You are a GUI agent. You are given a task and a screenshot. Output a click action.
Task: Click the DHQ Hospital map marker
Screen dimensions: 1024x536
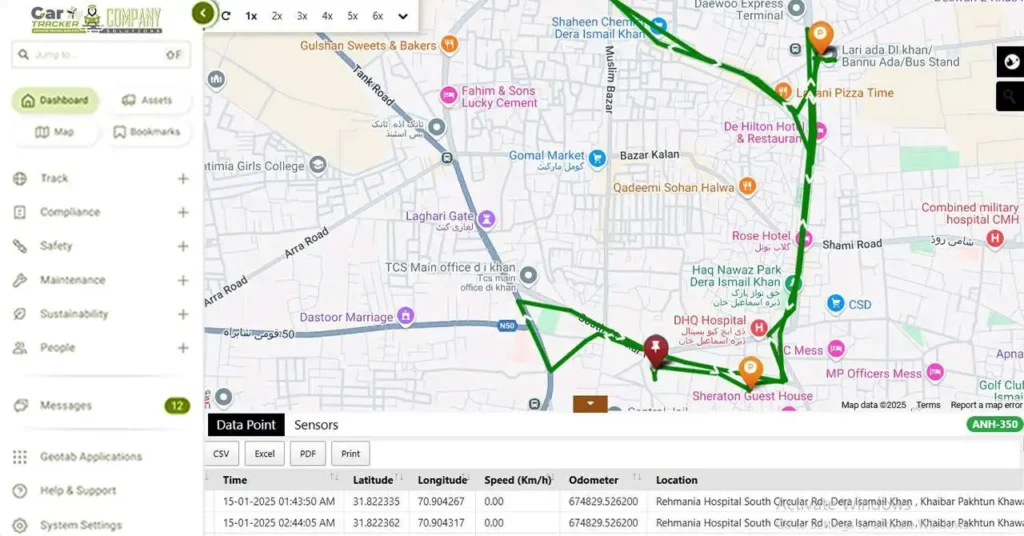pyautogui.click(x=758, y=328)
